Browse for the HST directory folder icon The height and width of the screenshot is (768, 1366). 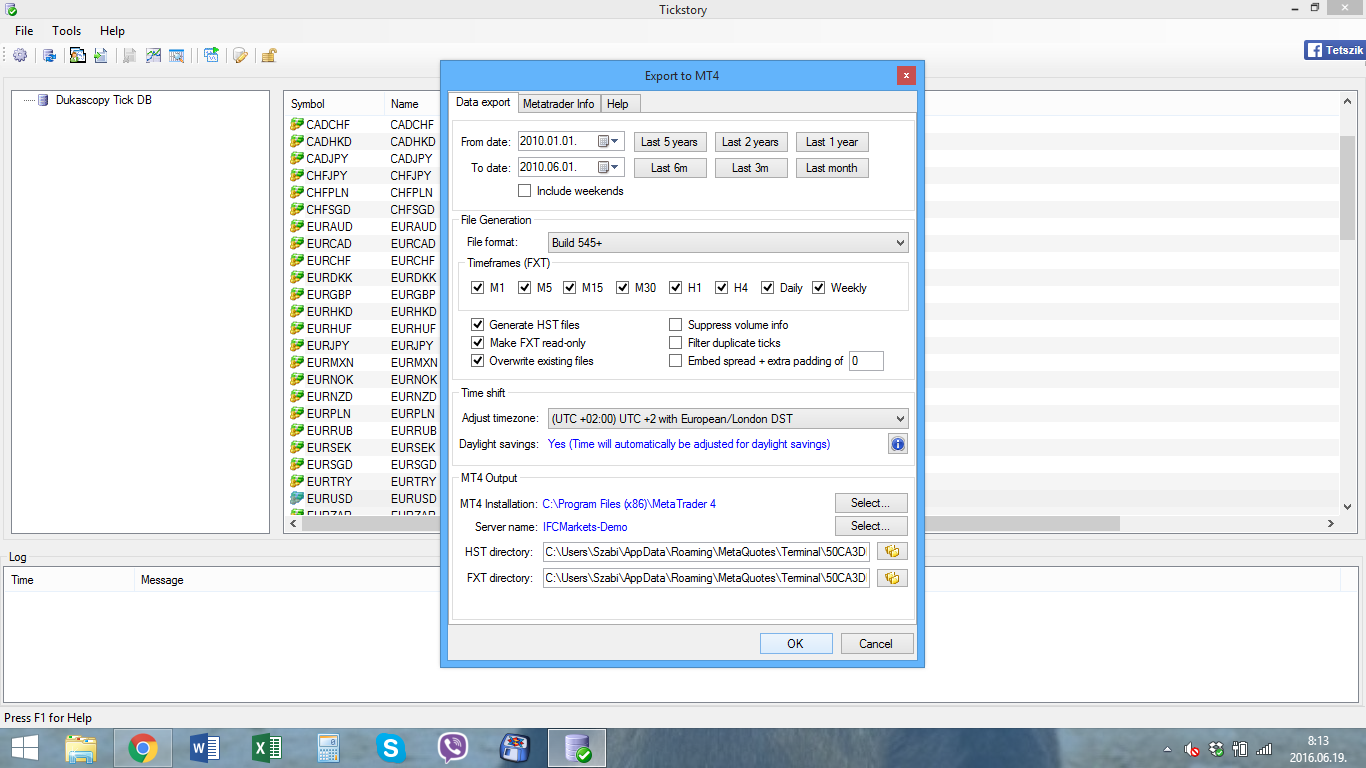(x=892, y=551)
